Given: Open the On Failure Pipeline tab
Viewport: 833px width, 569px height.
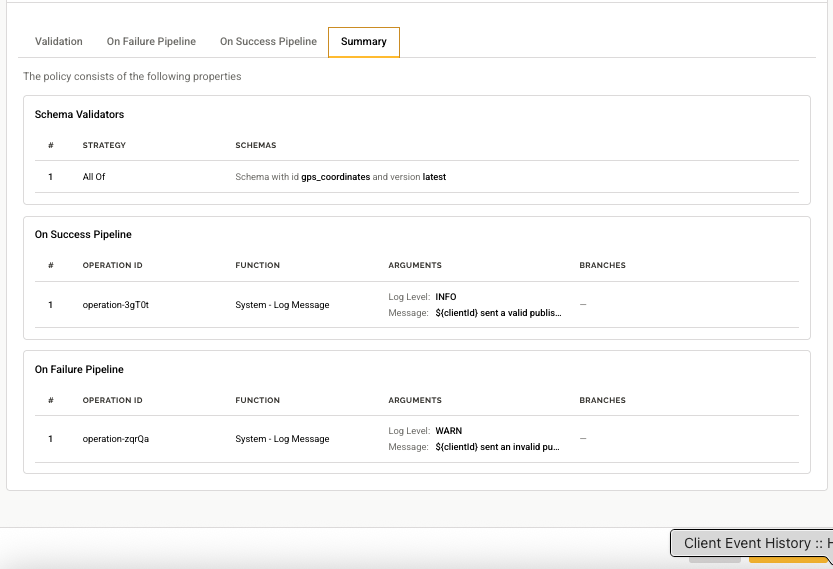Looking at the screenshot, I should (x=151, y=41).
